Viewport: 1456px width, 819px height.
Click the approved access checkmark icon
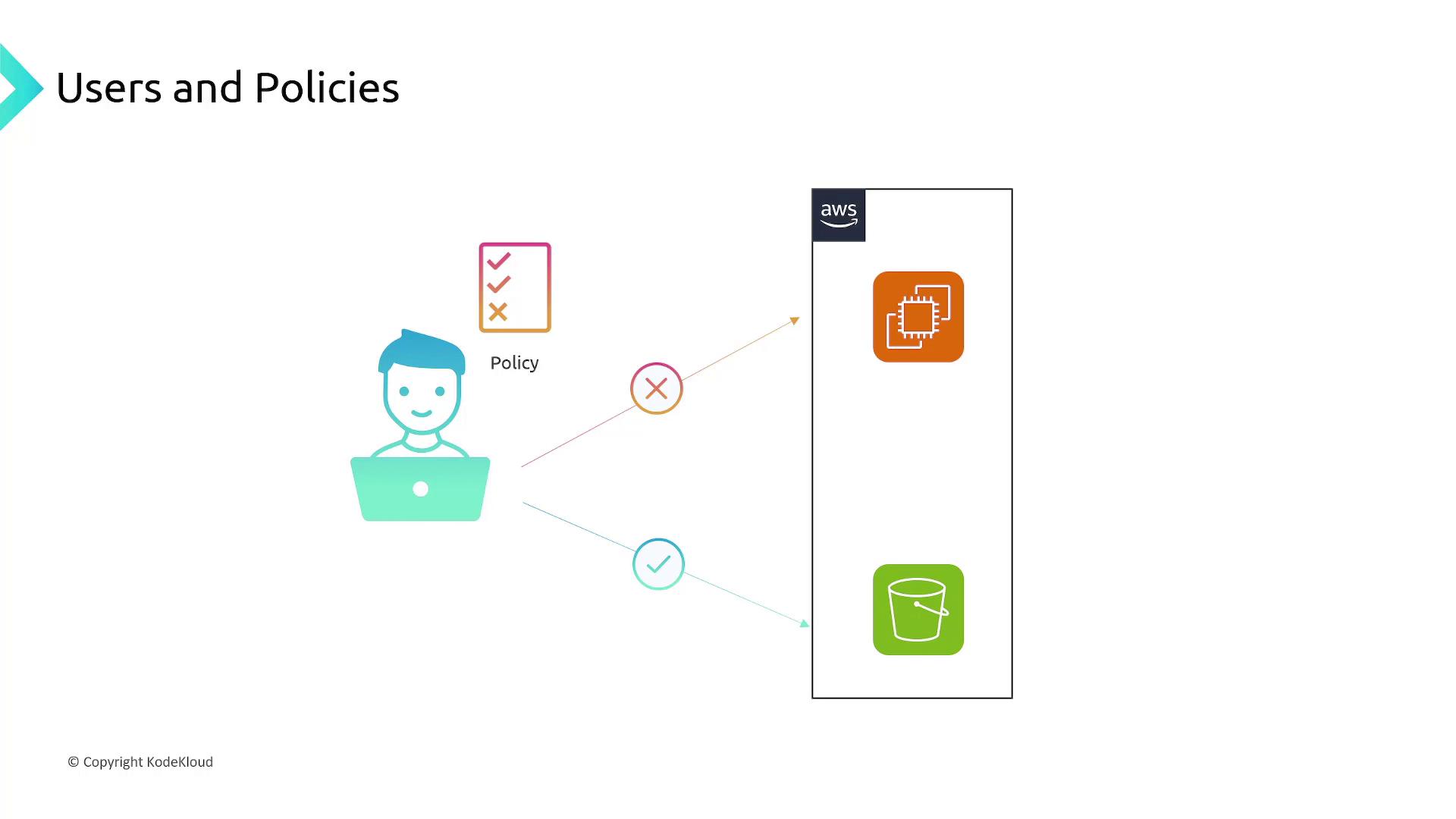tap(657, 563)
